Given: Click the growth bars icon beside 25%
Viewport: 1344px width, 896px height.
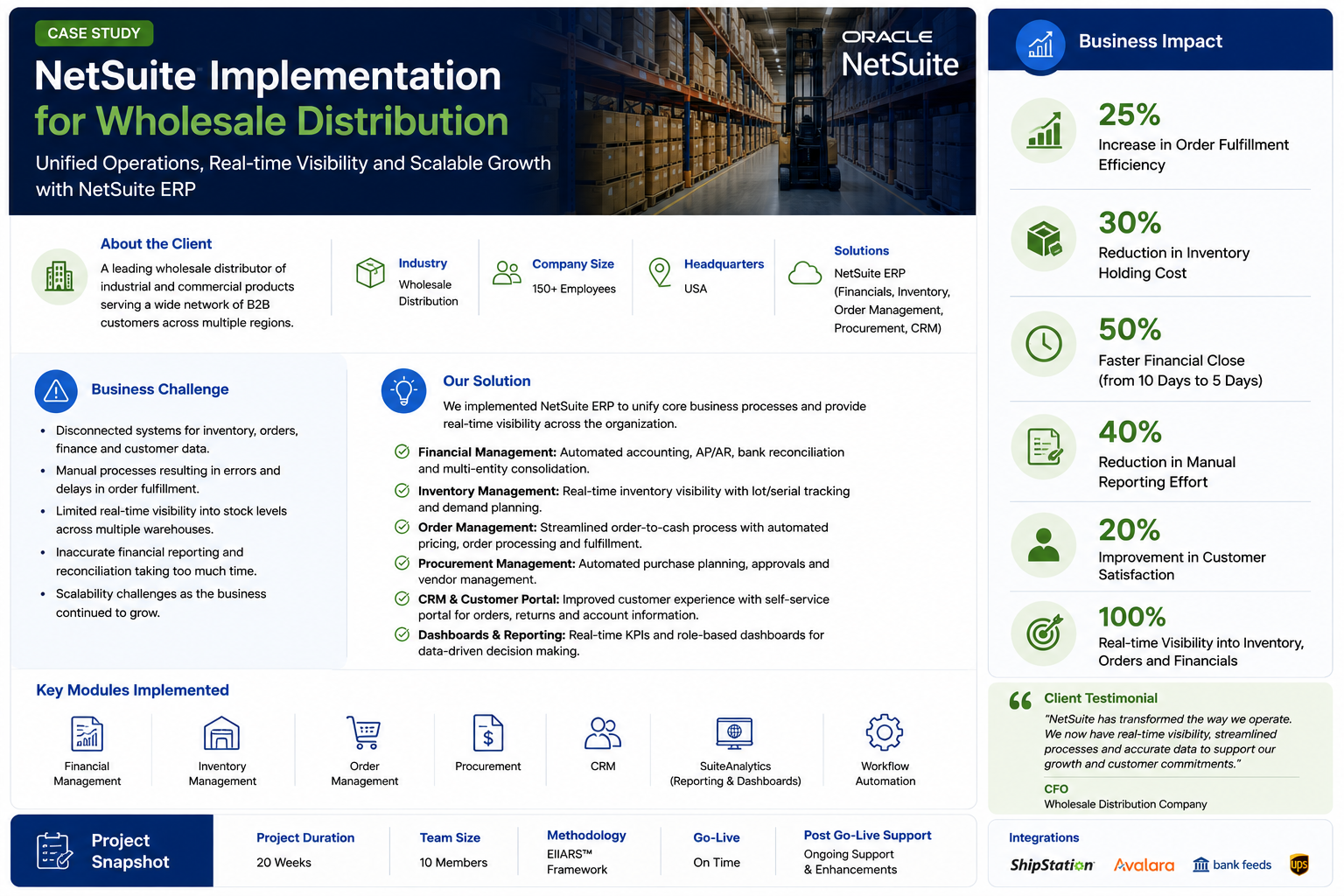Looking at the screenshot, I should pyautogui.click(x=1044, y=130).
